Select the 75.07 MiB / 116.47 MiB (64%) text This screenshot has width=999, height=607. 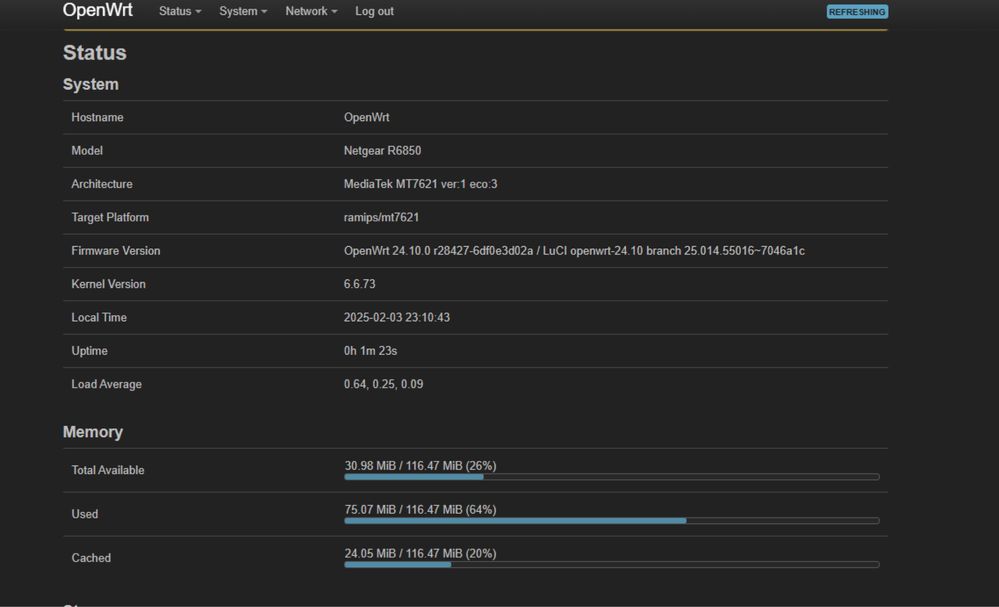click(420, 510)
